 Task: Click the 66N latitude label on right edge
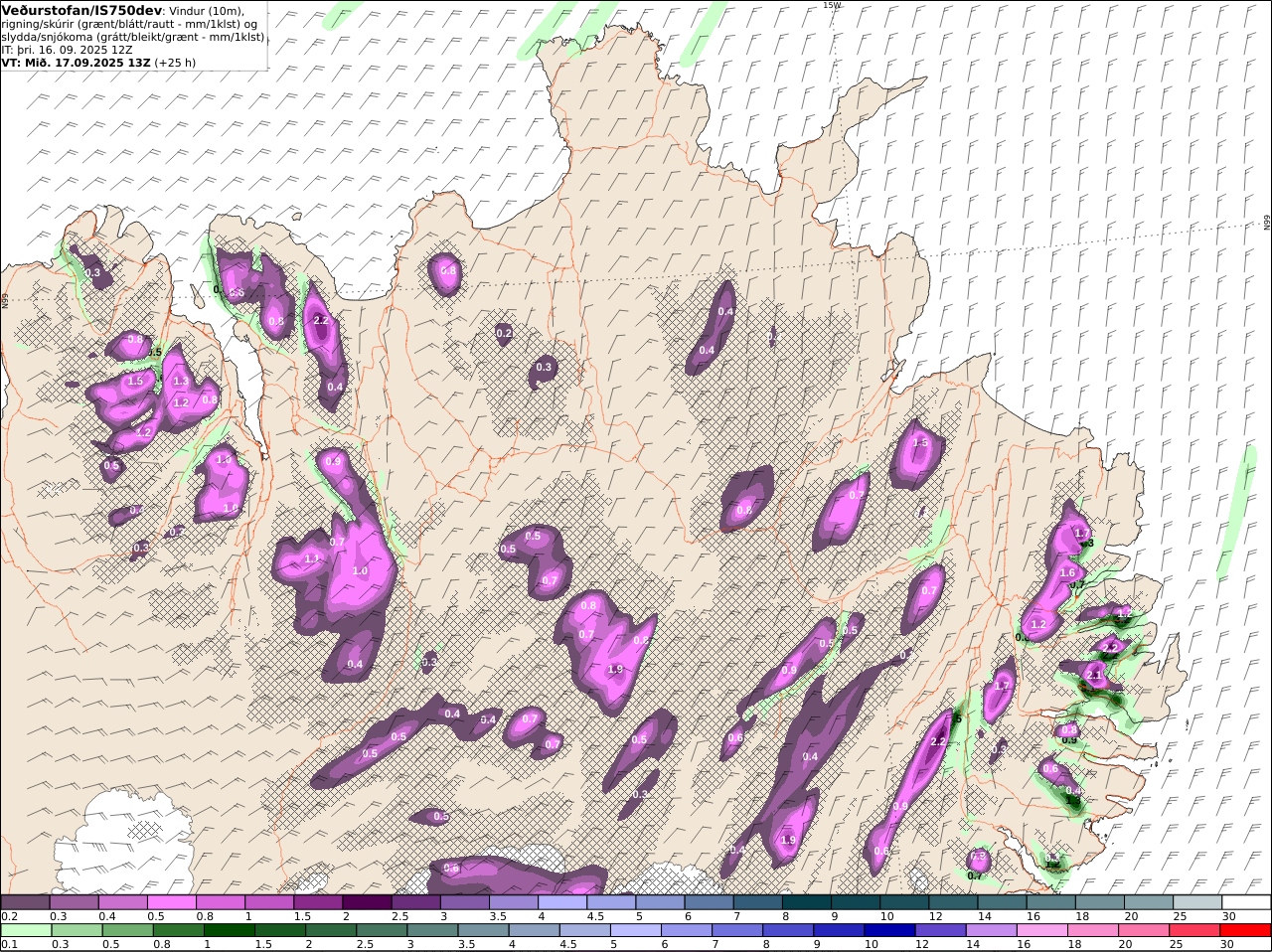1267,223
